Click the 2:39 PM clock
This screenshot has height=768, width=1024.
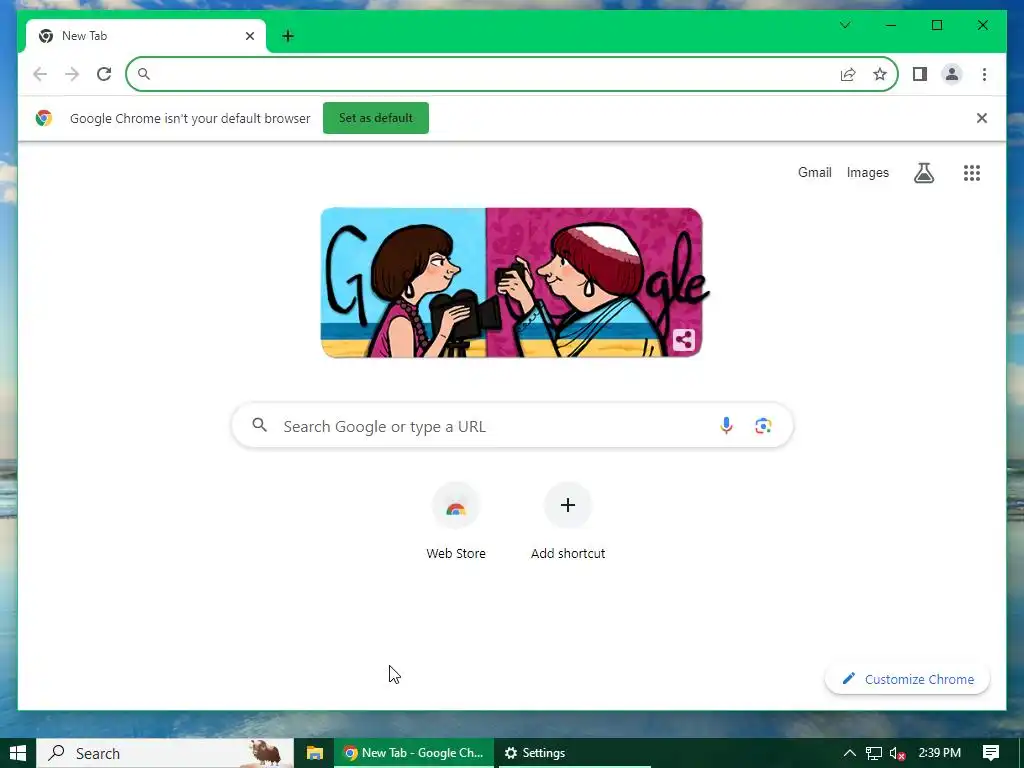pyautogui.click(x=939, y=753)
